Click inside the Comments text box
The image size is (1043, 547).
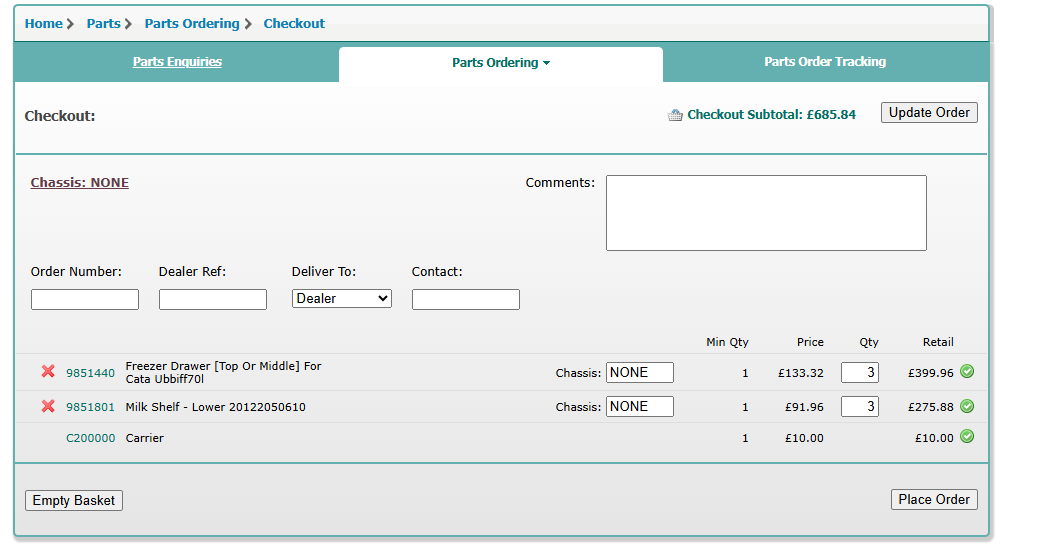(766, 213)
